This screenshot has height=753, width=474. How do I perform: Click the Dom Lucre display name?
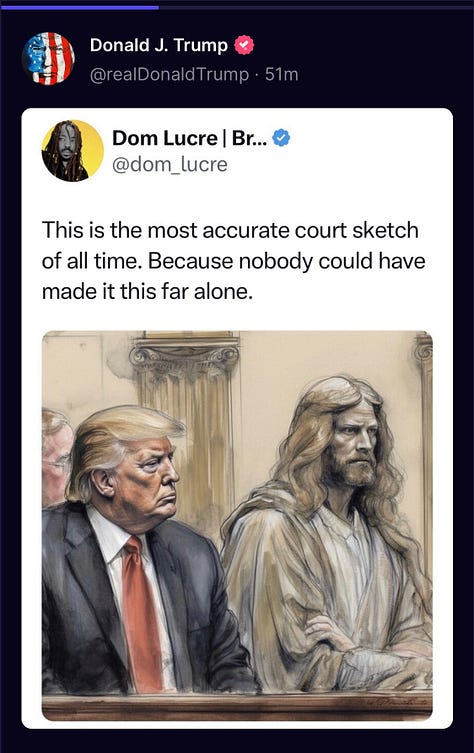coord(164,138)
